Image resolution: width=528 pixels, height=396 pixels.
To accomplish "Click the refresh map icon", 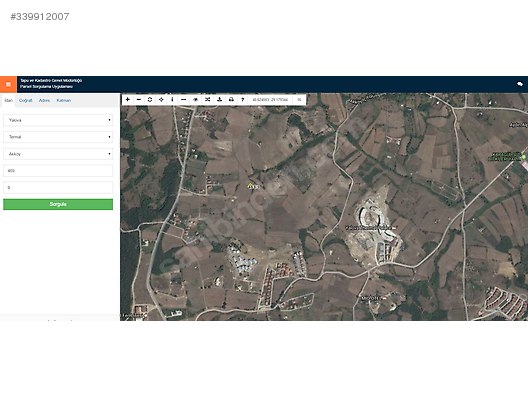I will [x=150, y=99].
